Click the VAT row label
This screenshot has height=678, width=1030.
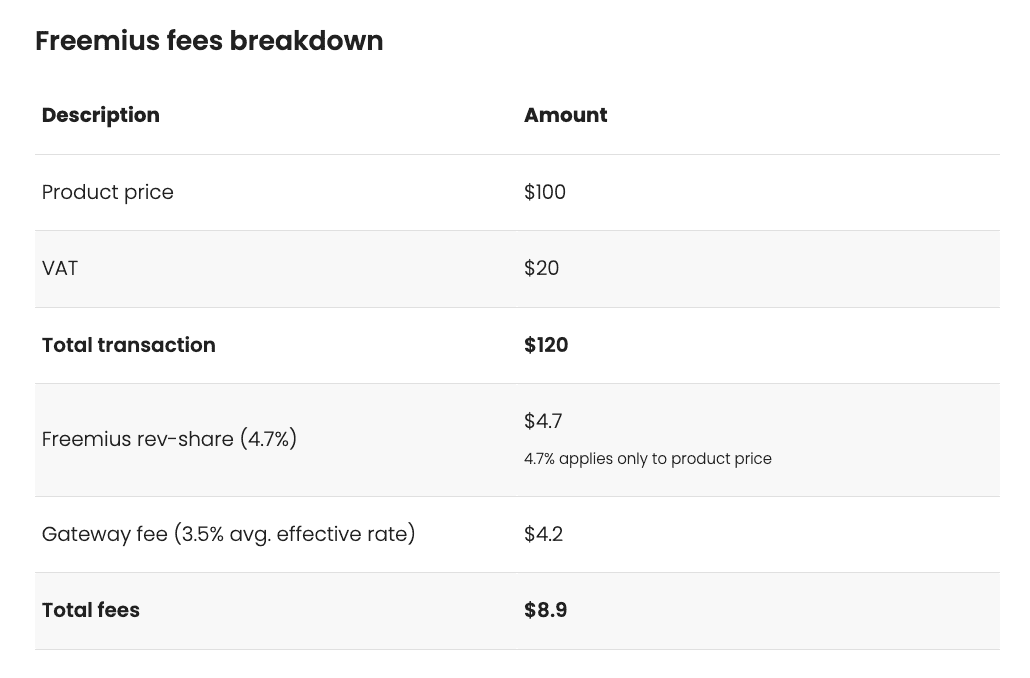pos(60,268)
